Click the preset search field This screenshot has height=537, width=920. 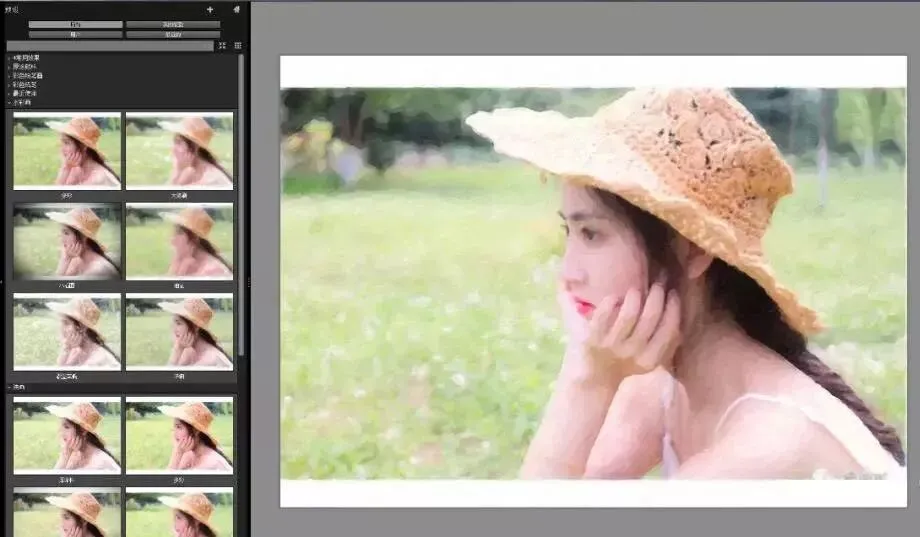(x=110, y=46)
